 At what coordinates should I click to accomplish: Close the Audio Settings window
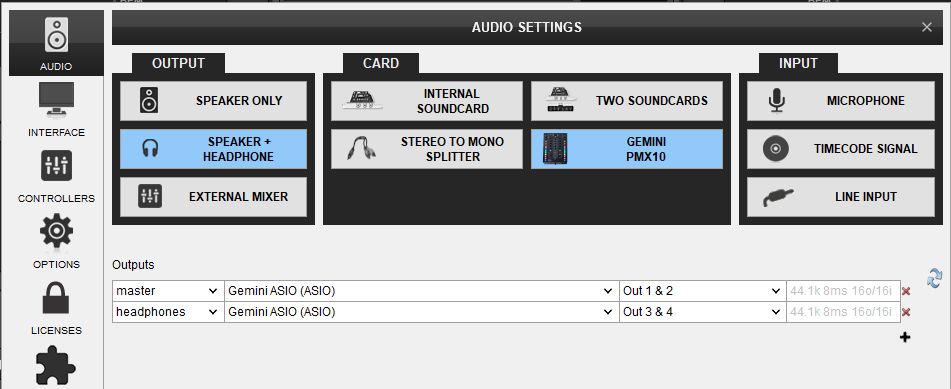click(x=927, y=27)
